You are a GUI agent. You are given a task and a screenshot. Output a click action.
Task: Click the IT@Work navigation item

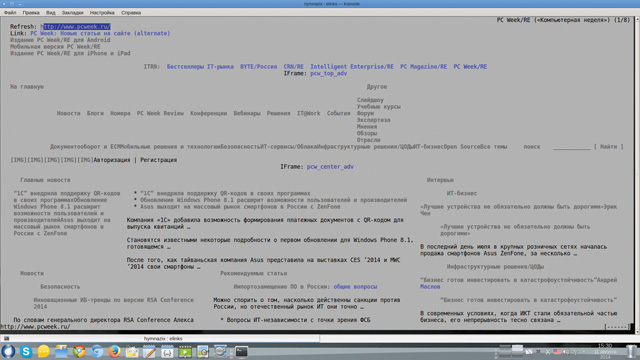coord(309,113)
